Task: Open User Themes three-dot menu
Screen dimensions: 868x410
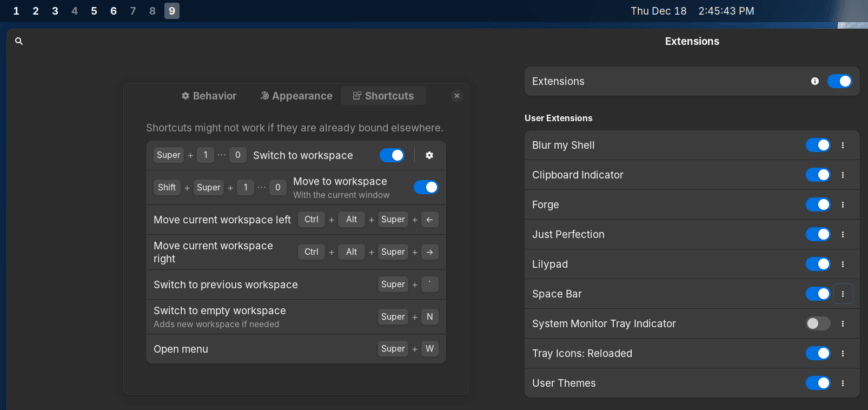Action: (x=843, y=383)
